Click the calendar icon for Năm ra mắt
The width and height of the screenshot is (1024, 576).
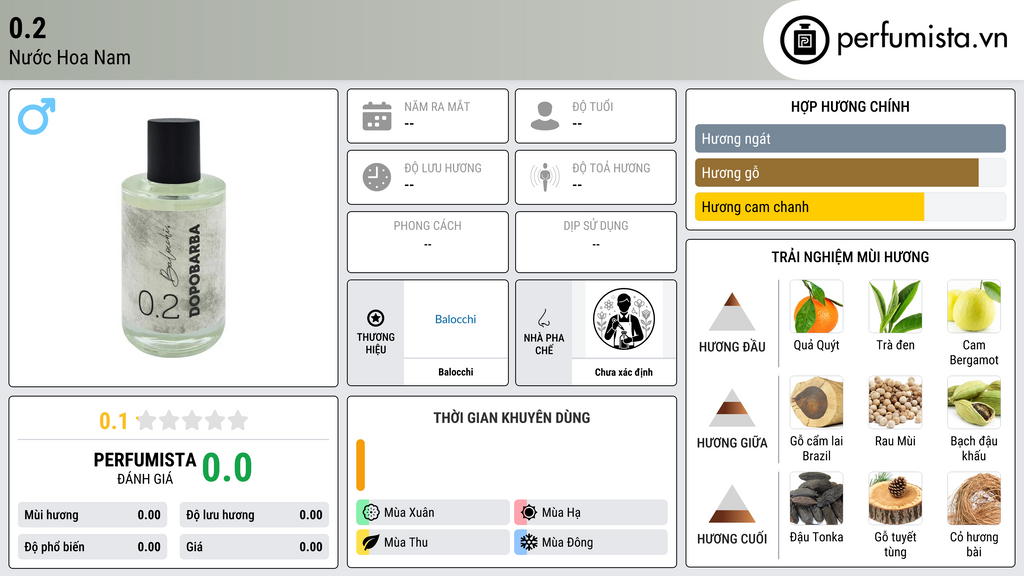click(x=377, y=116)
